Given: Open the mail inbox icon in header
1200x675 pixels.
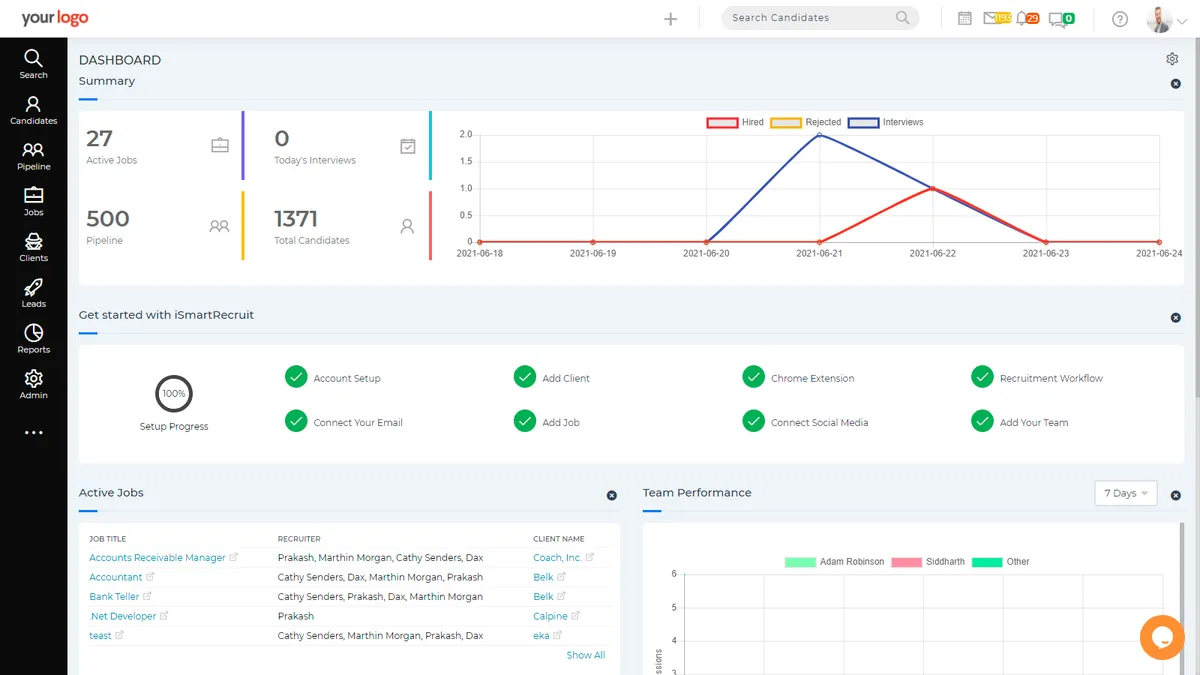Looking at the screenshot, I should tap(991, 18).
